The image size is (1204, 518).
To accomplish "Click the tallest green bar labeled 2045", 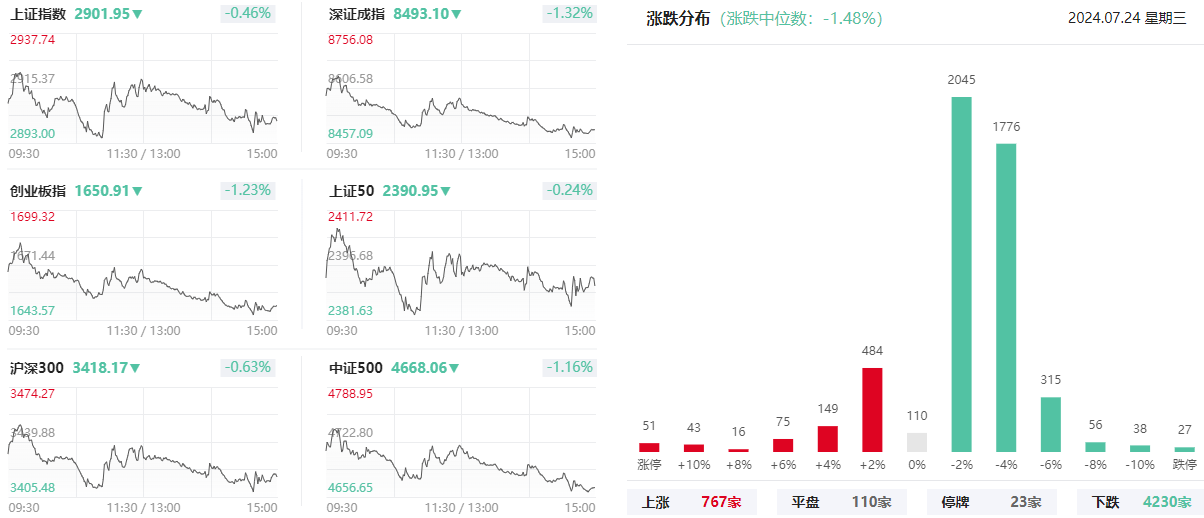I will tap(962, 274).
